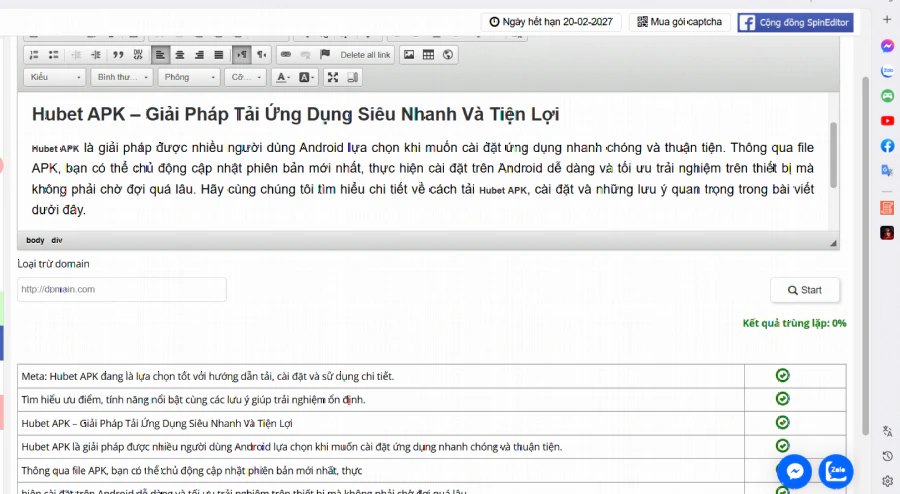Insert an image

[409, 55]
